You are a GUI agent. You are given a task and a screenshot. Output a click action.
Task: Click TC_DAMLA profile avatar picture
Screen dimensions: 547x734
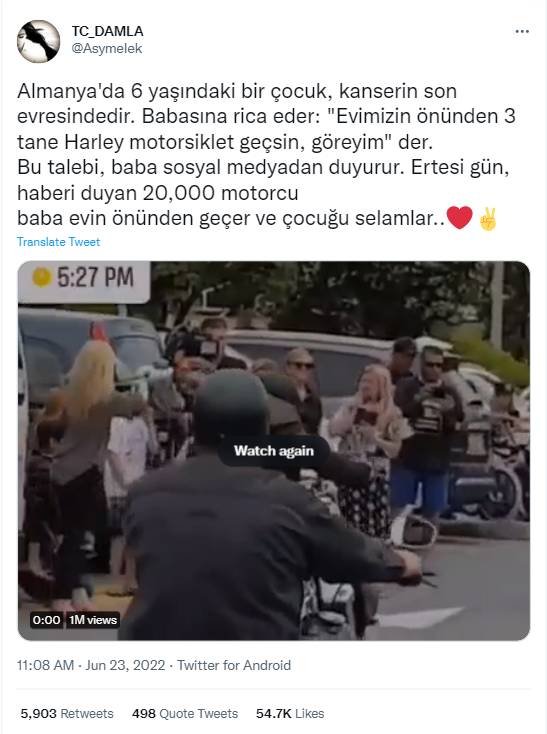[38, 41]
